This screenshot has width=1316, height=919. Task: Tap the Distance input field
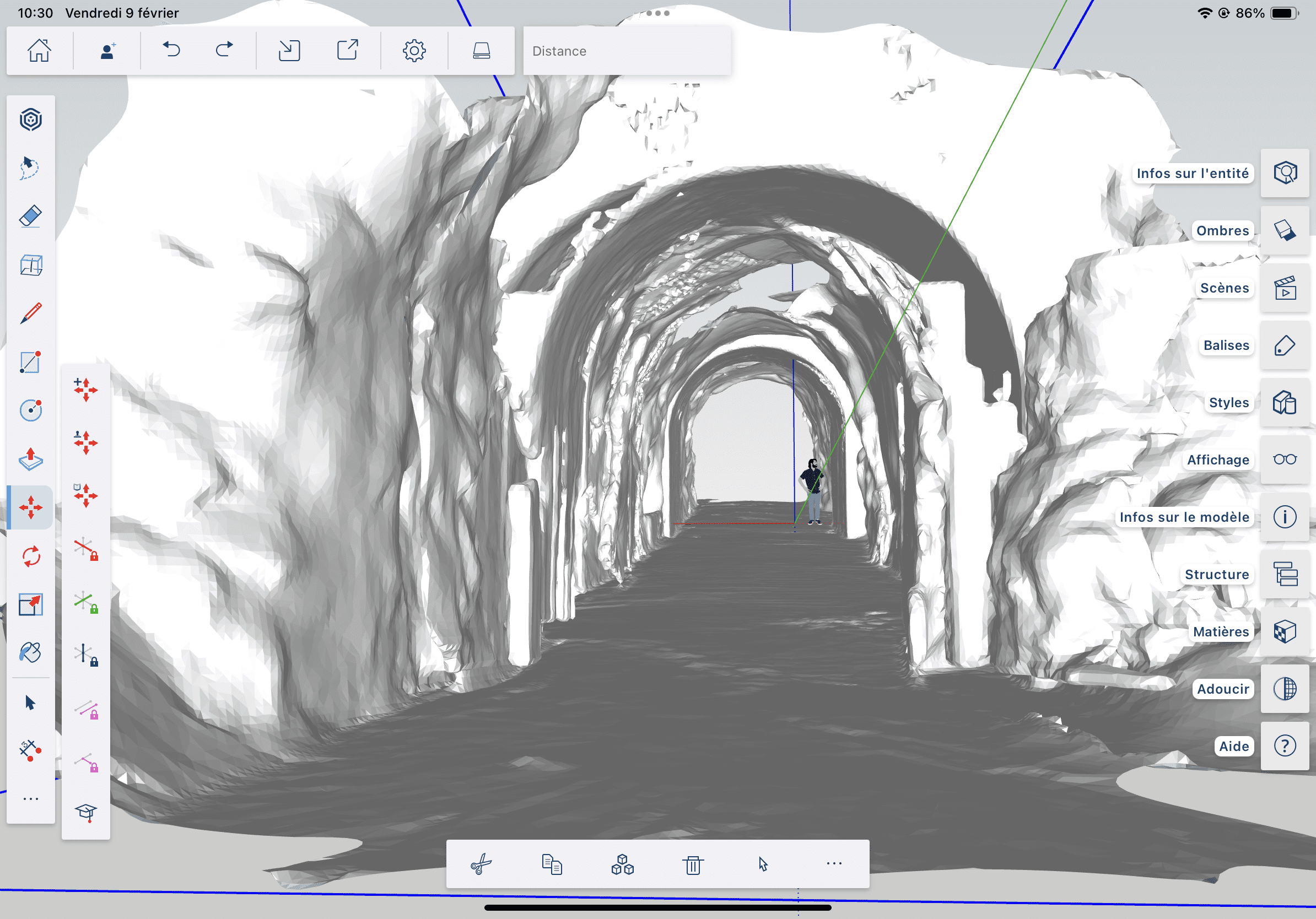pyautogui.click(x=627, y=51)
